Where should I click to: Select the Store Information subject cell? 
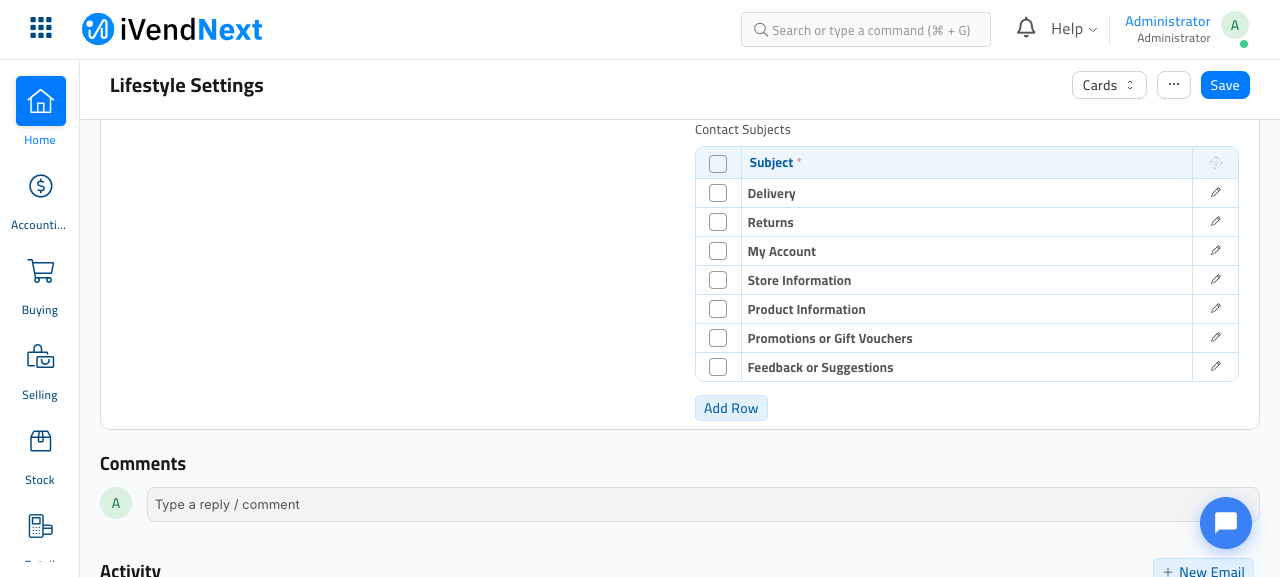(966, 280)
